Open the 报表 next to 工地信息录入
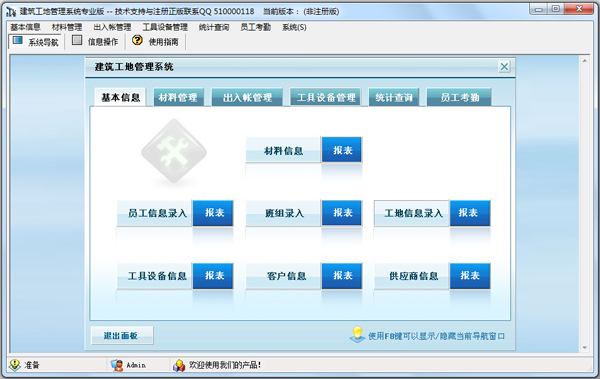Screen dimensions: 600x379 tap(470, 213)
